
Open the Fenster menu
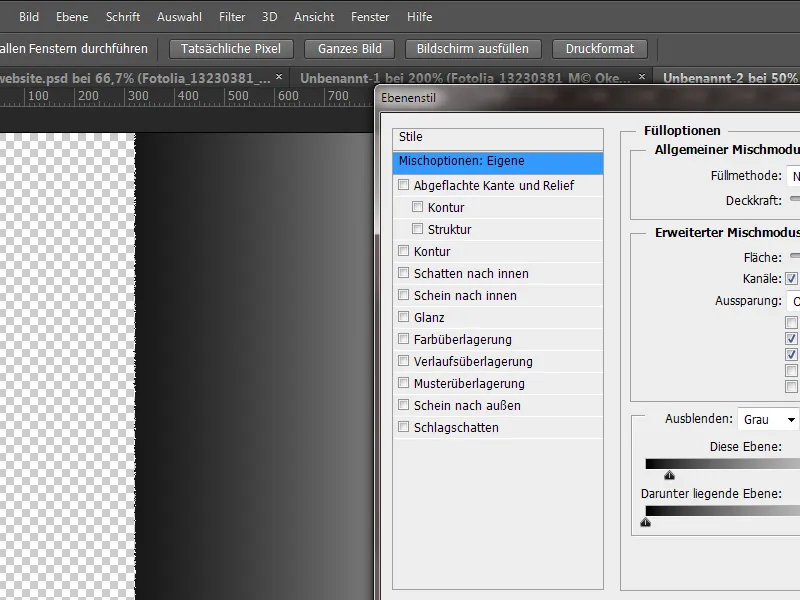[x=370, y=17]
